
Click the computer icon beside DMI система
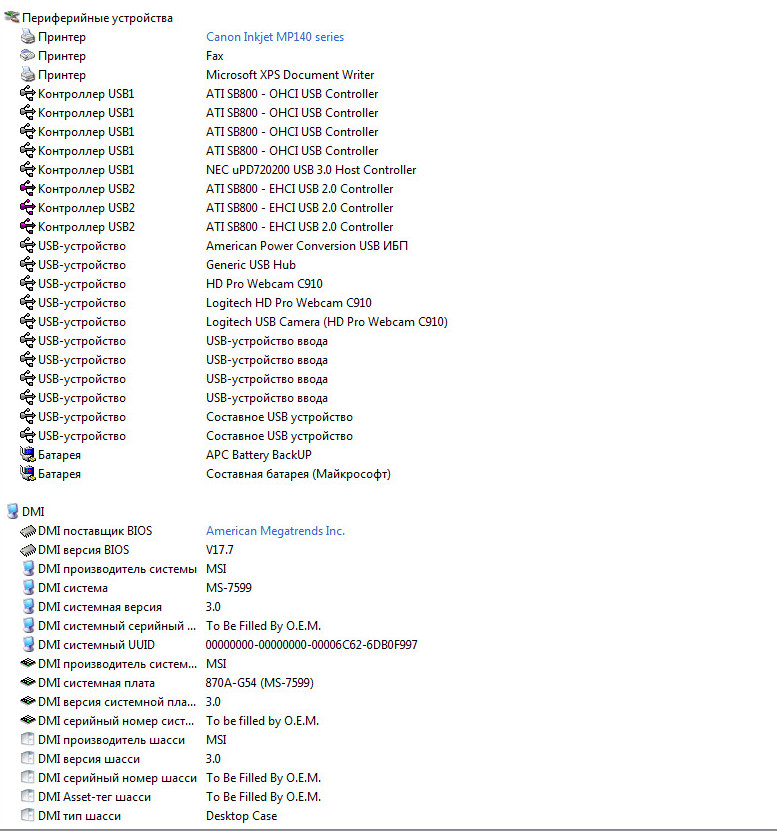tap(28, 587)
